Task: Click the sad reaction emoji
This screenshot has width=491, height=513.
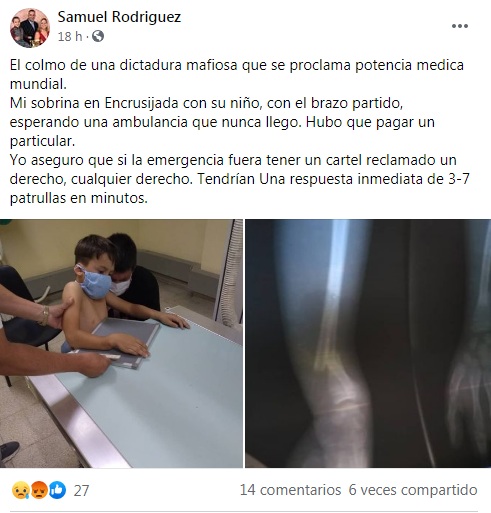Action: coord(19,490)
